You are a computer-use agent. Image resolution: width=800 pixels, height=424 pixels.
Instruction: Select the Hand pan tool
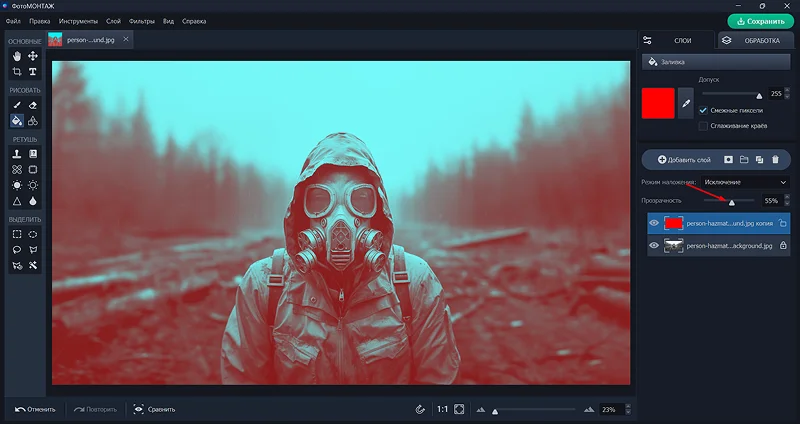click(x=17, y=56)
